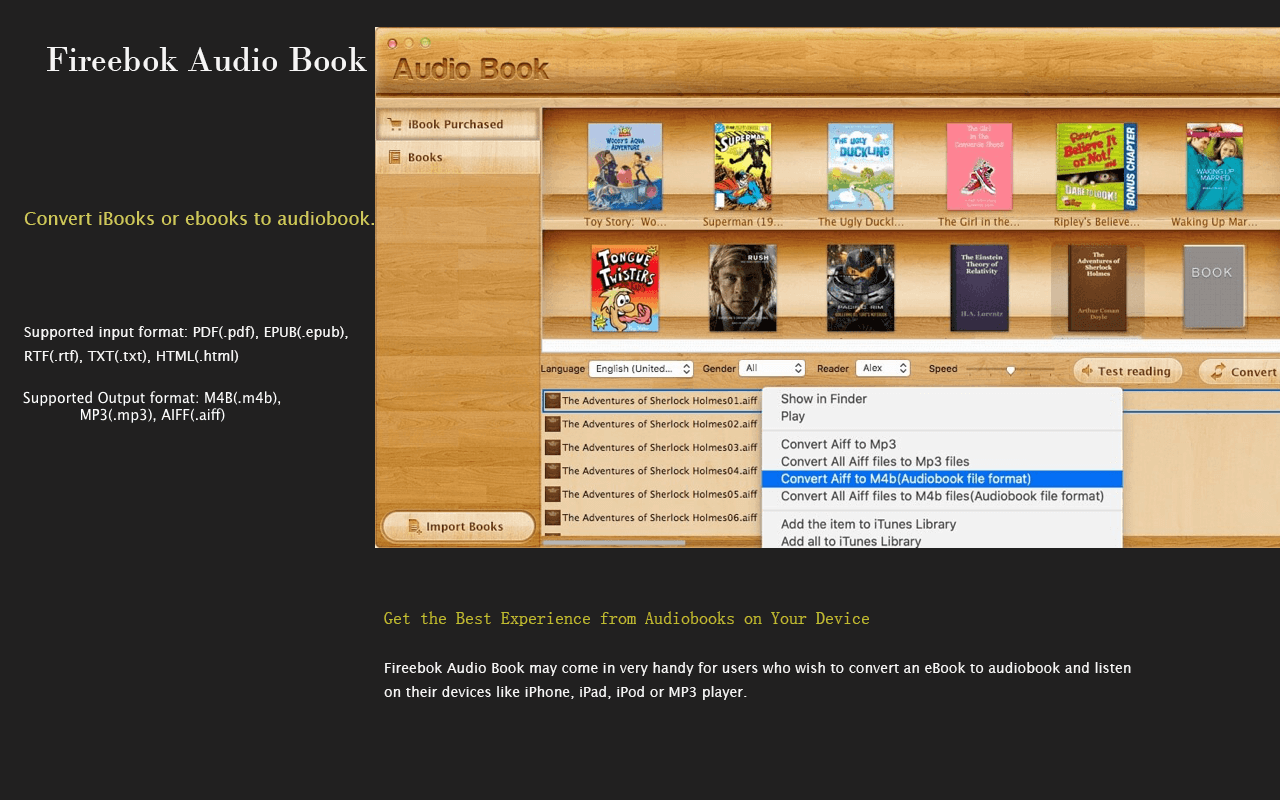1280x800 pixels.
Task: Click the file icon of Holmes05.aiff
Action: pos(552,494)
